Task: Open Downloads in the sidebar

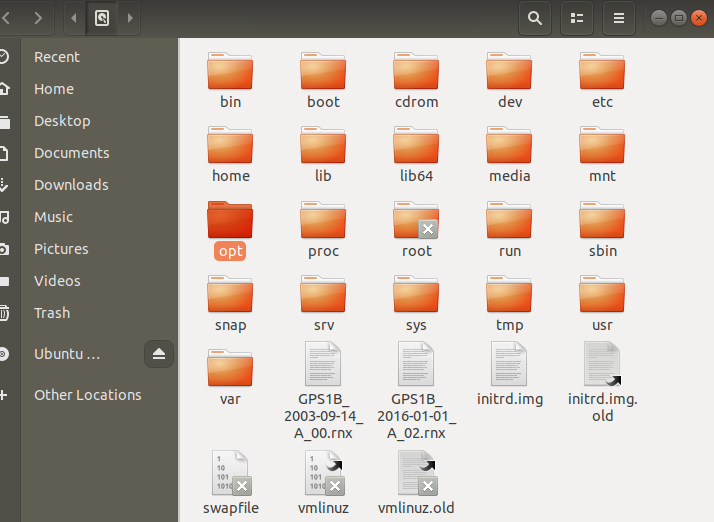Action: tap(89, 185)
